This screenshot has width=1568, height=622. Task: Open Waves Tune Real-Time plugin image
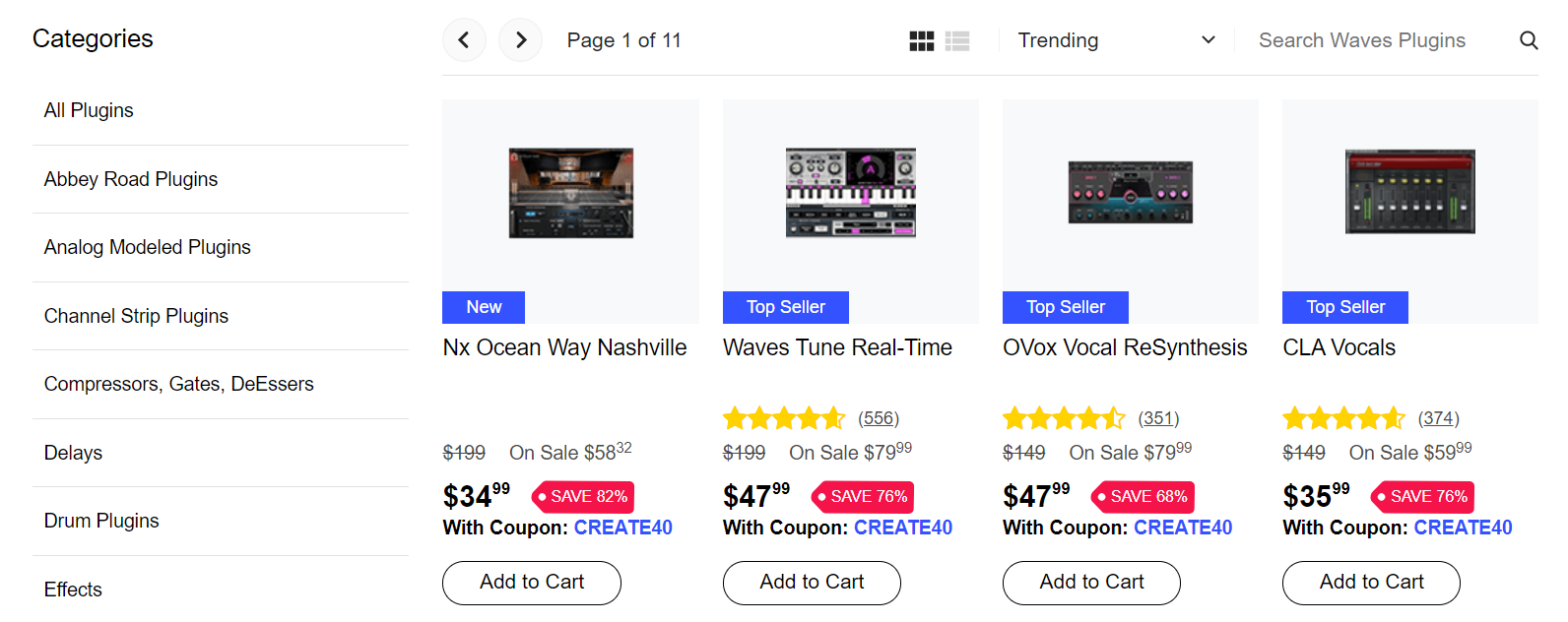[850, 193]
